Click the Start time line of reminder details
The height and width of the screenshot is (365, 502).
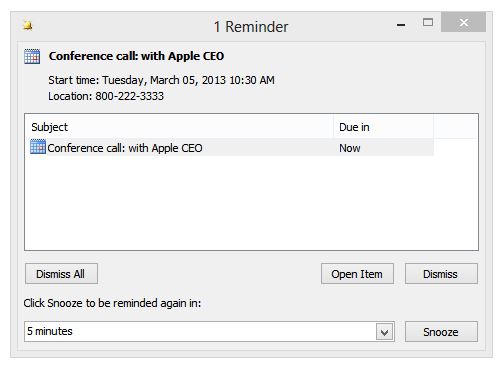(x=161, y=80)
